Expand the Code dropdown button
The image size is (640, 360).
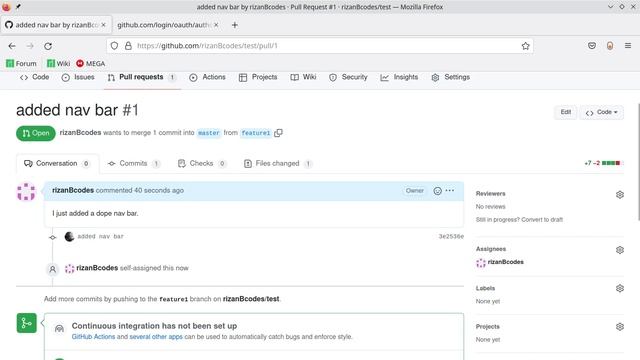pos(601,112)
